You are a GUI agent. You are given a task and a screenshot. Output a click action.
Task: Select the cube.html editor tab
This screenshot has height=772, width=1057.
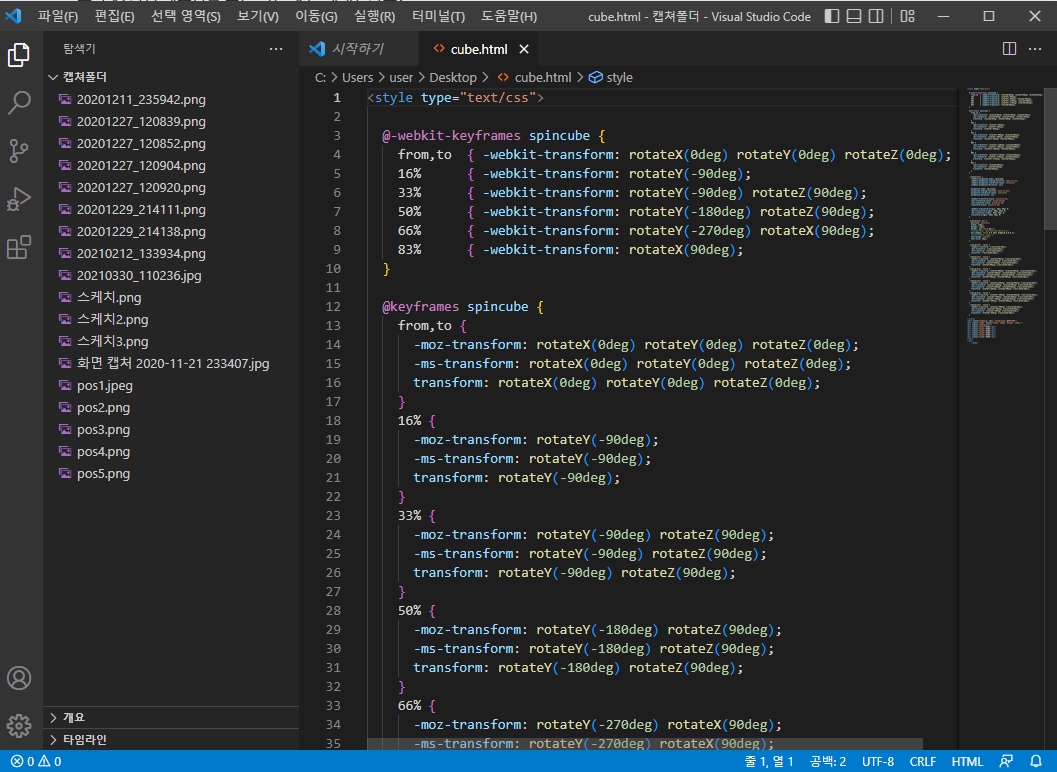pyautogui.click(x=479, y=49)
